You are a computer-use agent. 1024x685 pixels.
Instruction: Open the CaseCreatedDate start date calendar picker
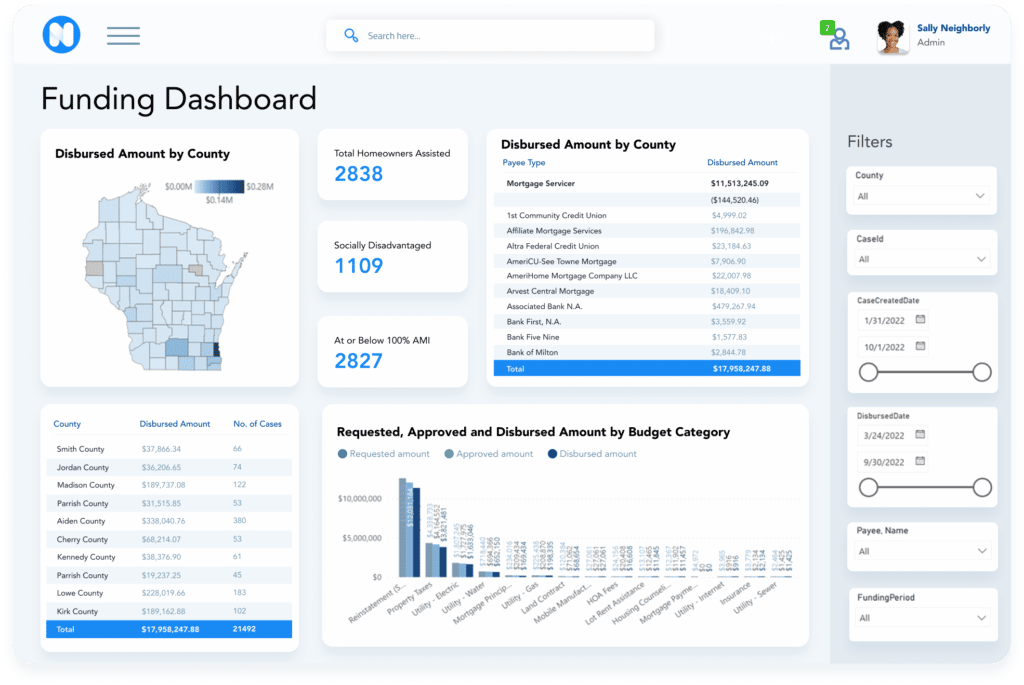[921, 318]
